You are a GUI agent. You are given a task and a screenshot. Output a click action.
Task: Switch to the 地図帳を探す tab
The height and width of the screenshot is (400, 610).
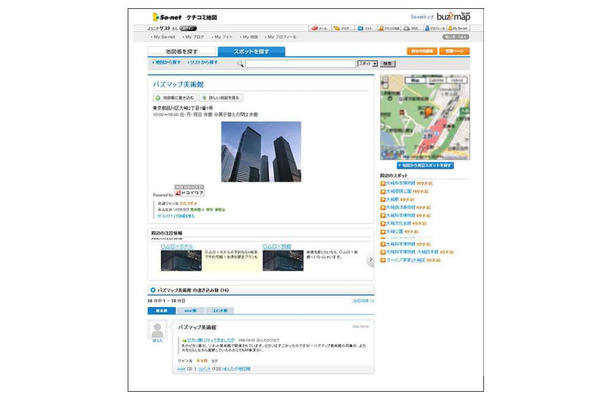click(x=186, y=50)
